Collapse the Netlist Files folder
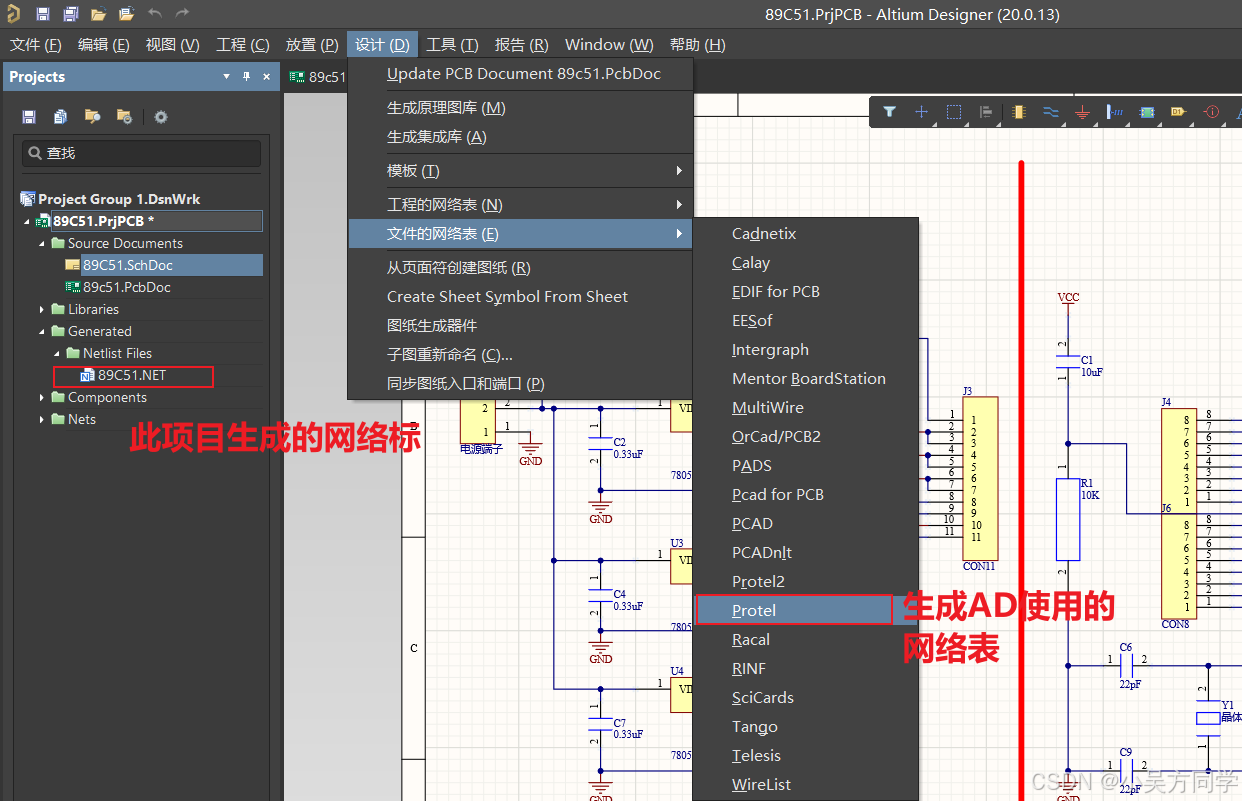 [57, 353]
